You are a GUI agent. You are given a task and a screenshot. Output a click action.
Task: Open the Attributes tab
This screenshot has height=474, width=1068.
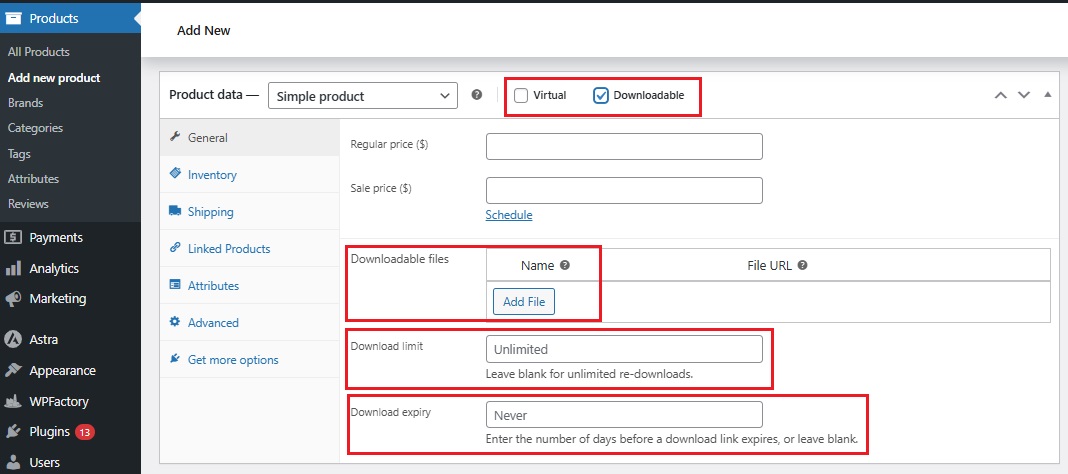[249, 285]
